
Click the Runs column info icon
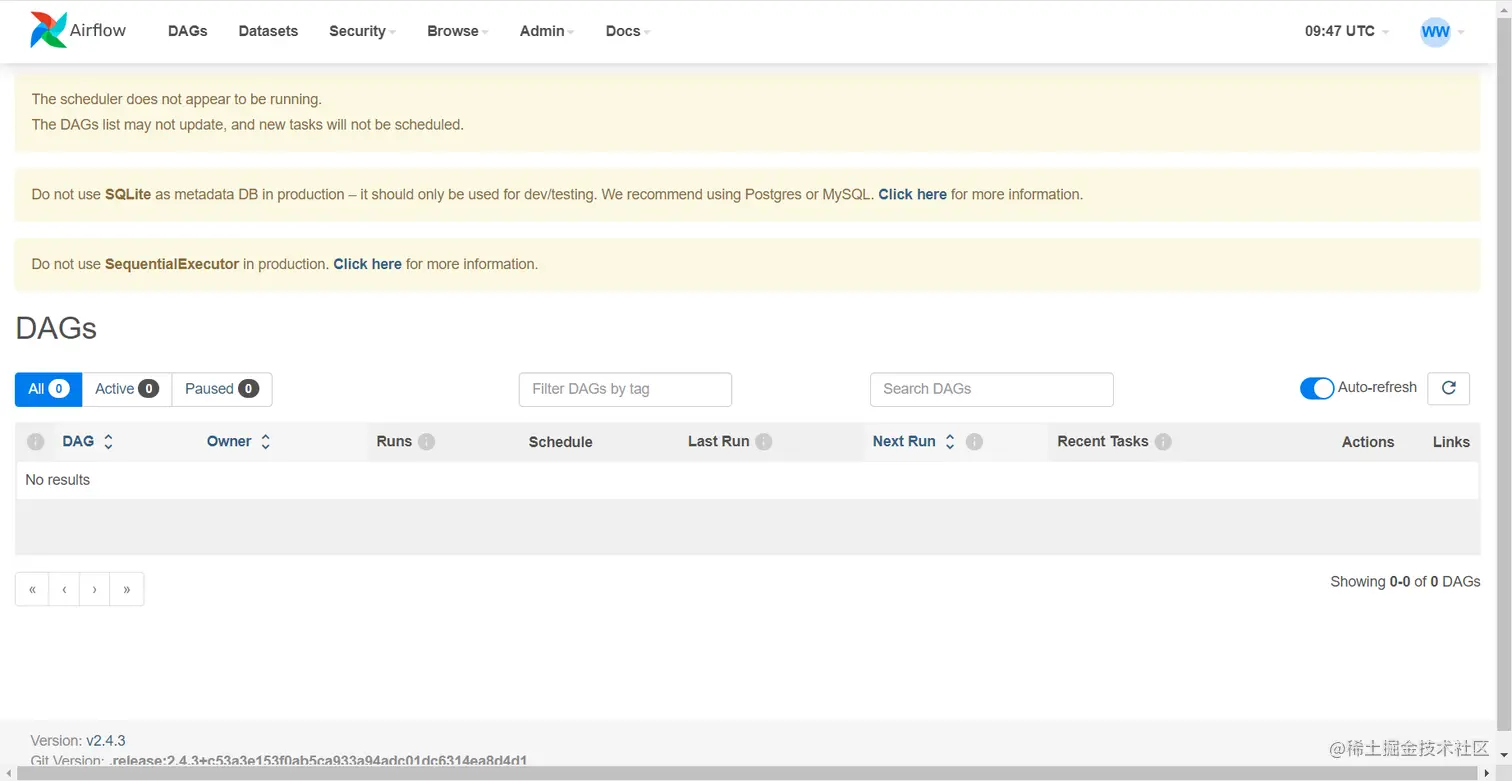[x=427, y=441]
